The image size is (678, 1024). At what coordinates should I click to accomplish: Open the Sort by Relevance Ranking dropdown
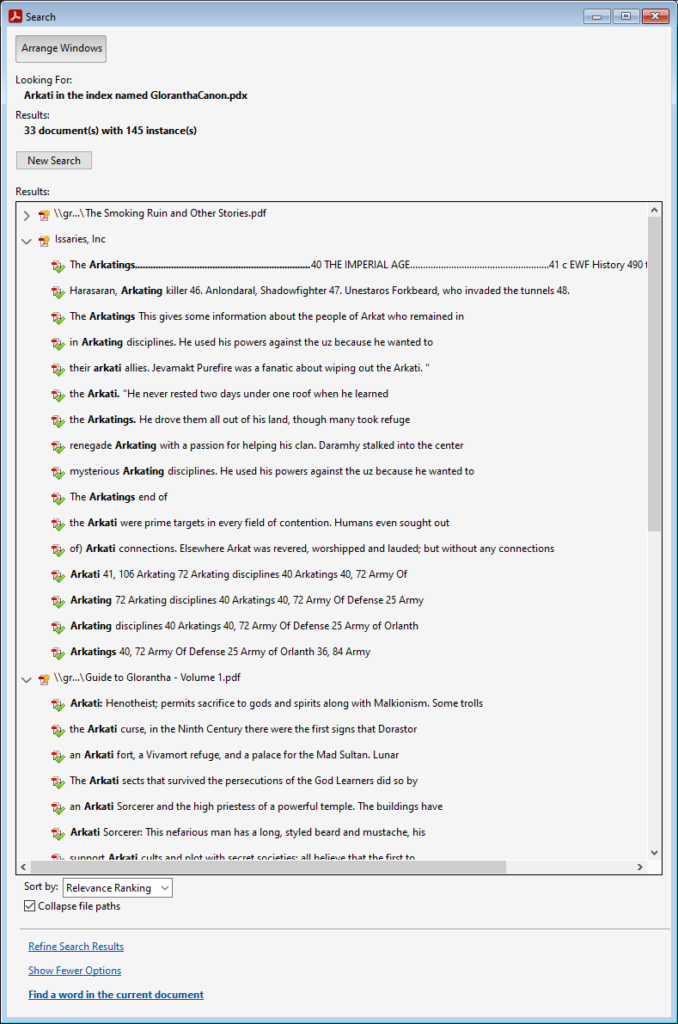click(x=118, y=888)
